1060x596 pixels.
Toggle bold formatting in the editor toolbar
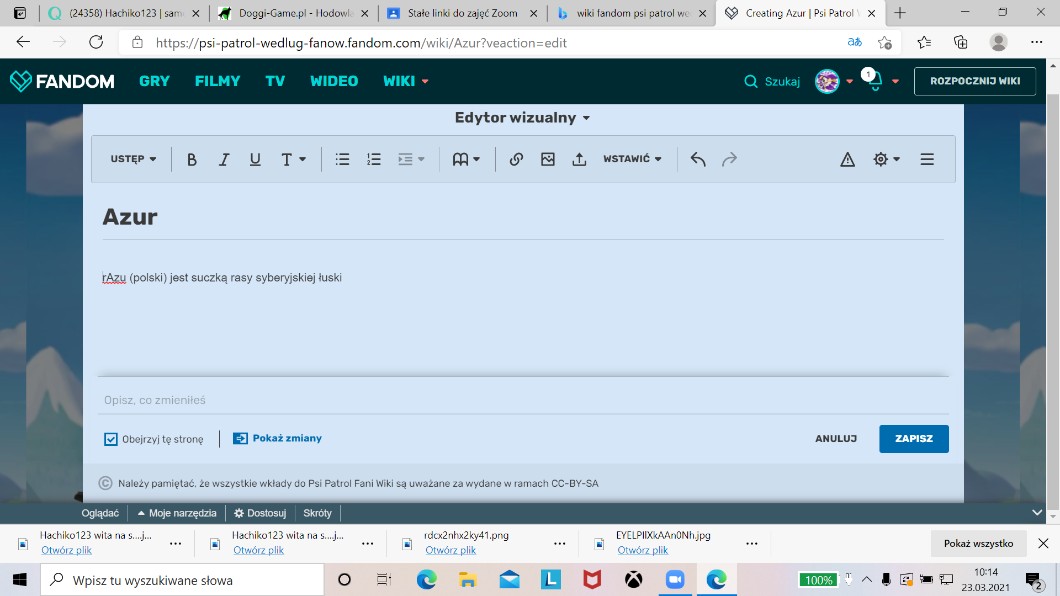click(x=192, y=159)
